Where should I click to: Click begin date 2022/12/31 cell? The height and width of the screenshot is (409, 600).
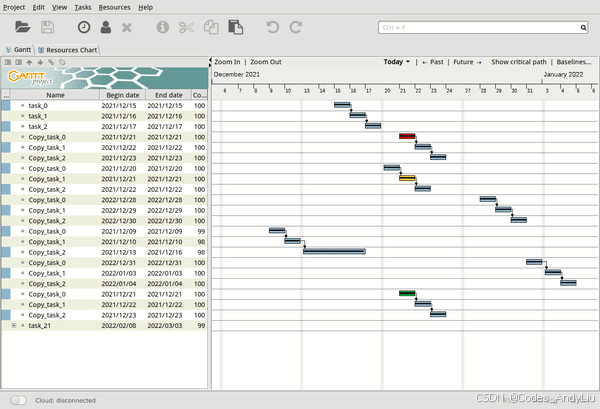[x=119, y=263]
